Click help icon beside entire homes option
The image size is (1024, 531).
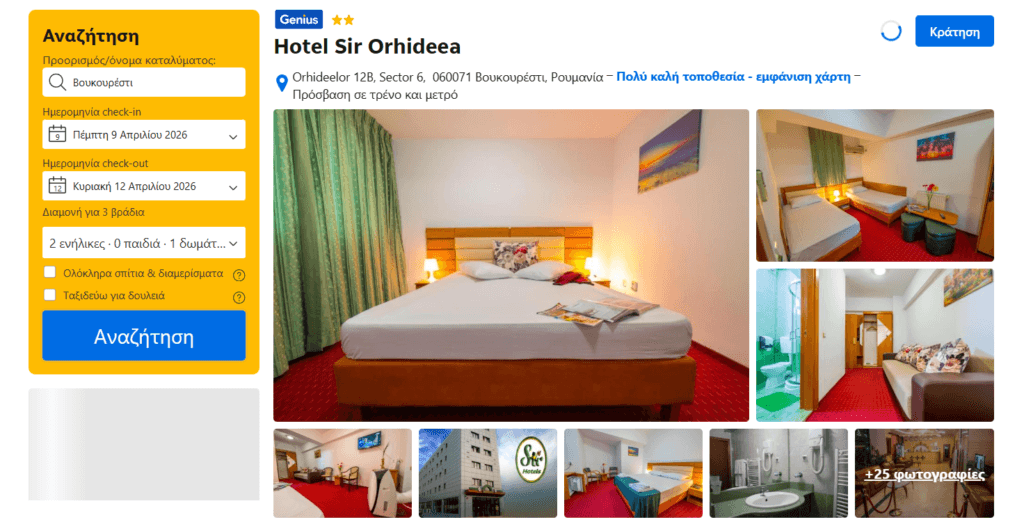239,275
